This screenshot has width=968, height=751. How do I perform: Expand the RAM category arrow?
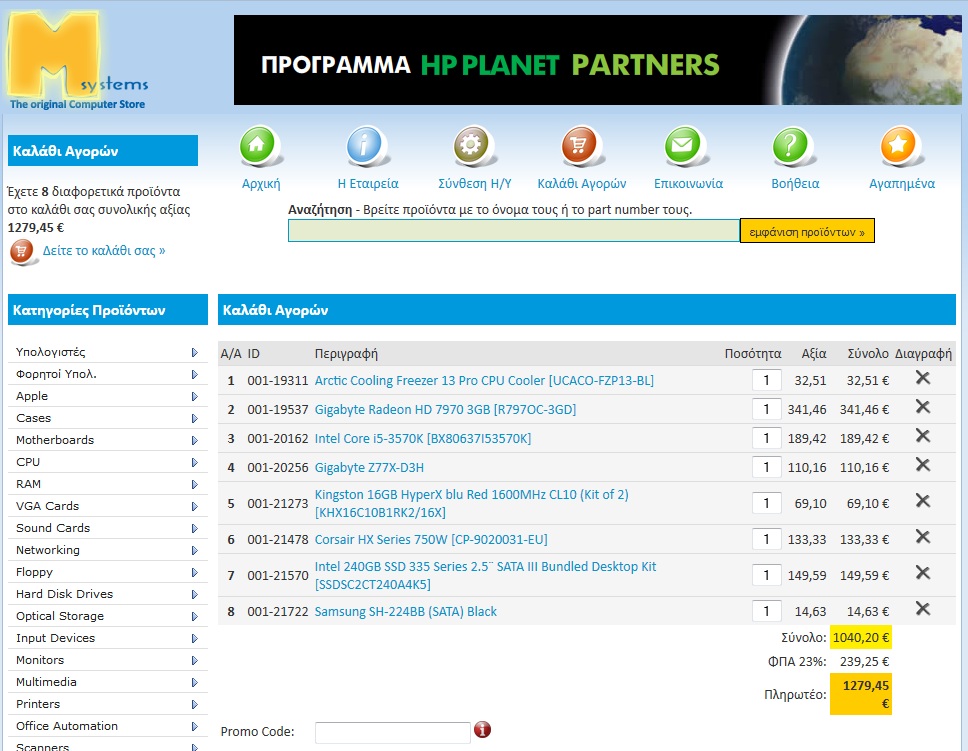point(194,485)
